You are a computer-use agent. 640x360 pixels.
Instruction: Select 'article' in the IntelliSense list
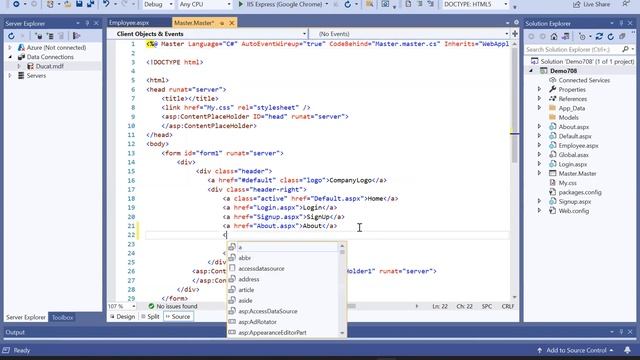[246, 290]
